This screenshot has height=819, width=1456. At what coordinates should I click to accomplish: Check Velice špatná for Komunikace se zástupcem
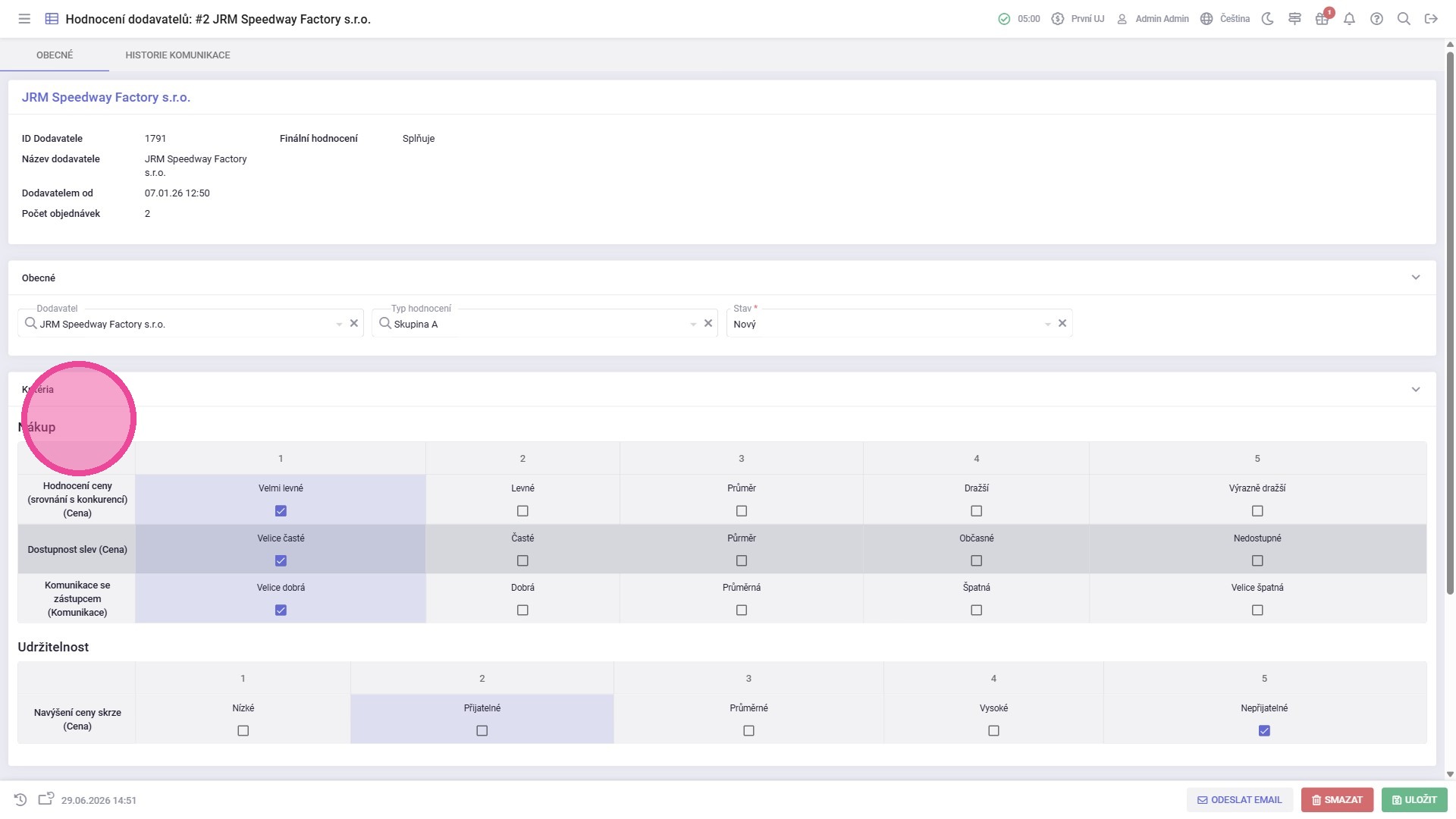point(1257,610)
